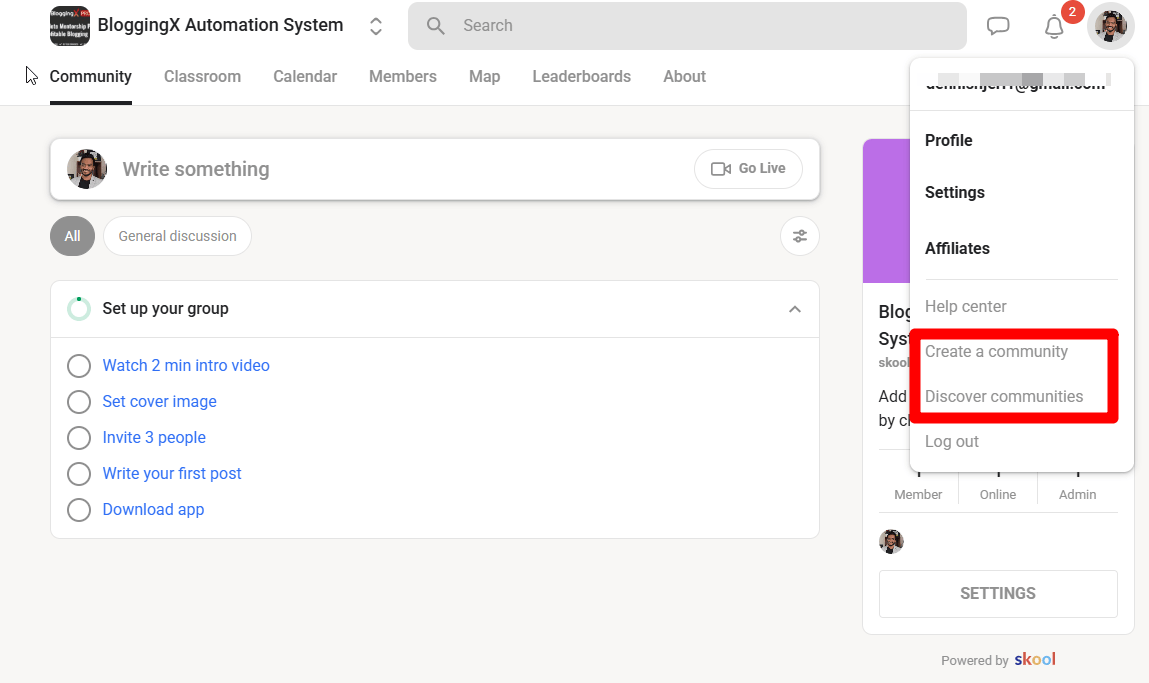
Task: Click the avatar beside Write something
Action: click(x=86, y=169)
